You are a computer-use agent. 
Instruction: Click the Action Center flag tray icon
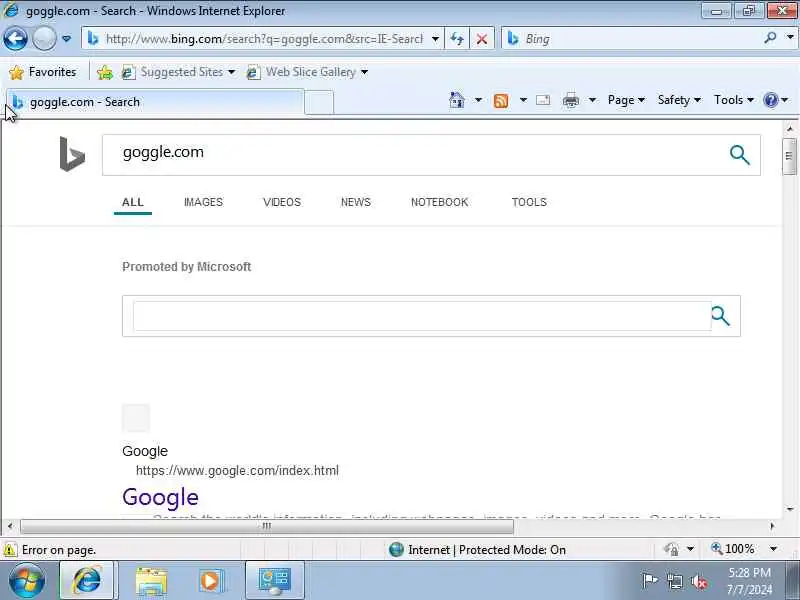point(649,581)
